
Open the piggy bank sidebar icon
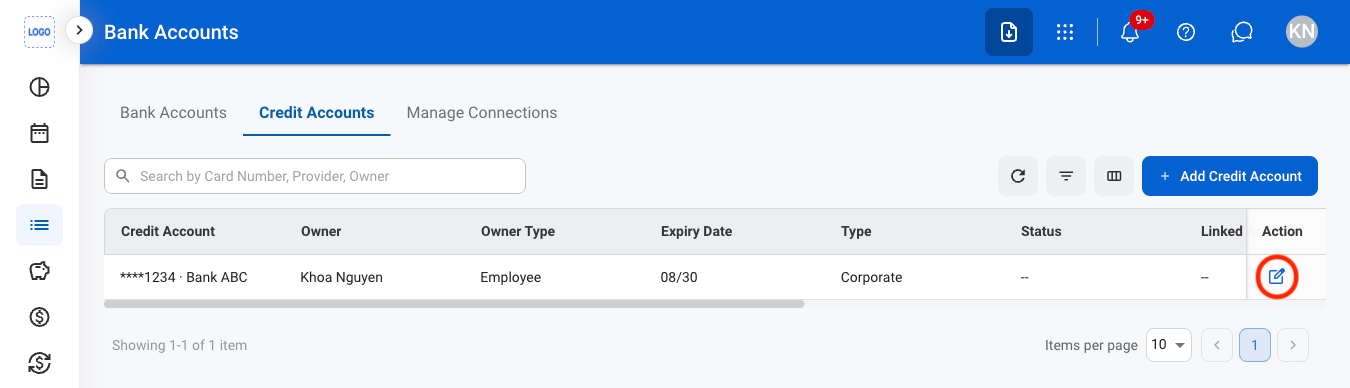coord(39,271)
